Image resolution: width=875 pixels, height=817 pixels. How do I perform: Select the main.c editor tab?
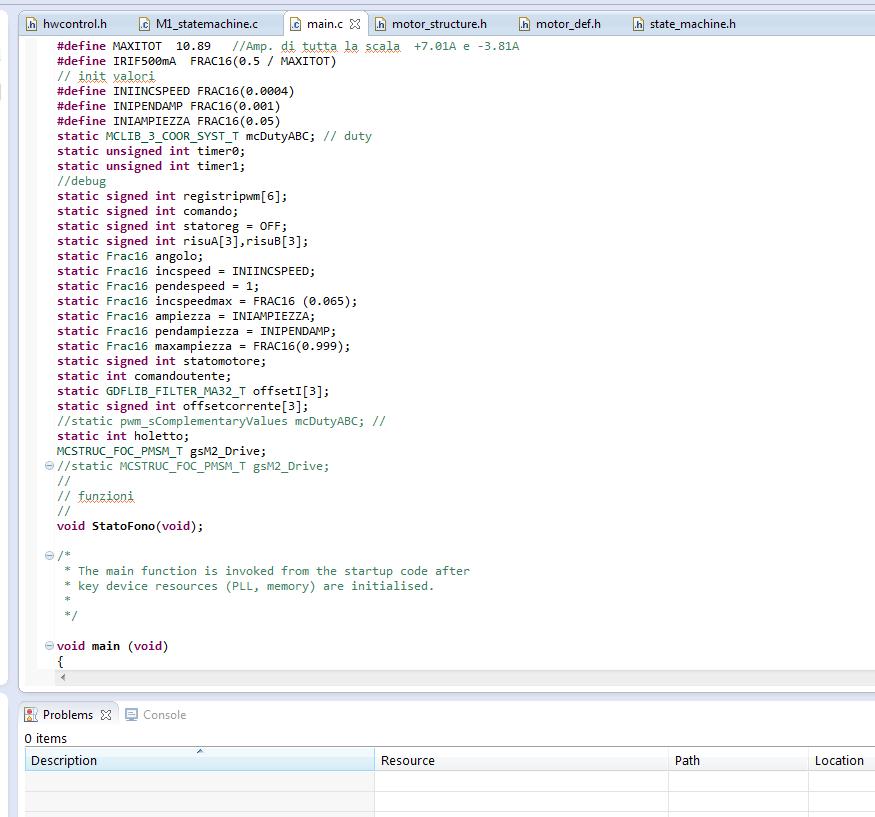[x=325, y=24]
